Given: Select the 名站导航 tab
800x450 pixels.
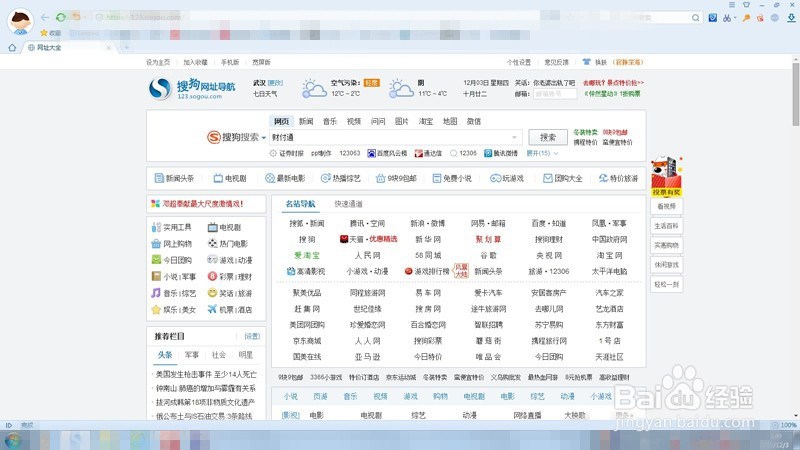Looking at the screenshot, I should (x=301, y=204).
